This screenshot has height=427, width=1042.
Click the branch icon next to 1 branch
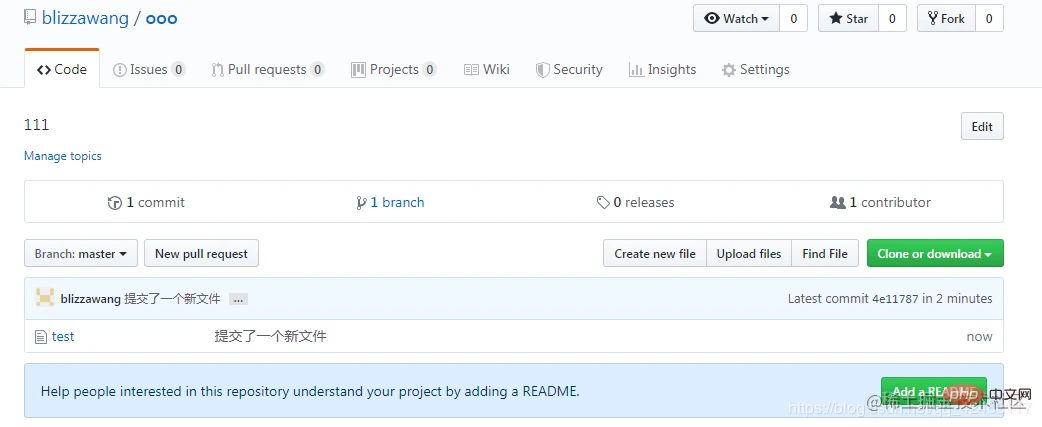361,203
